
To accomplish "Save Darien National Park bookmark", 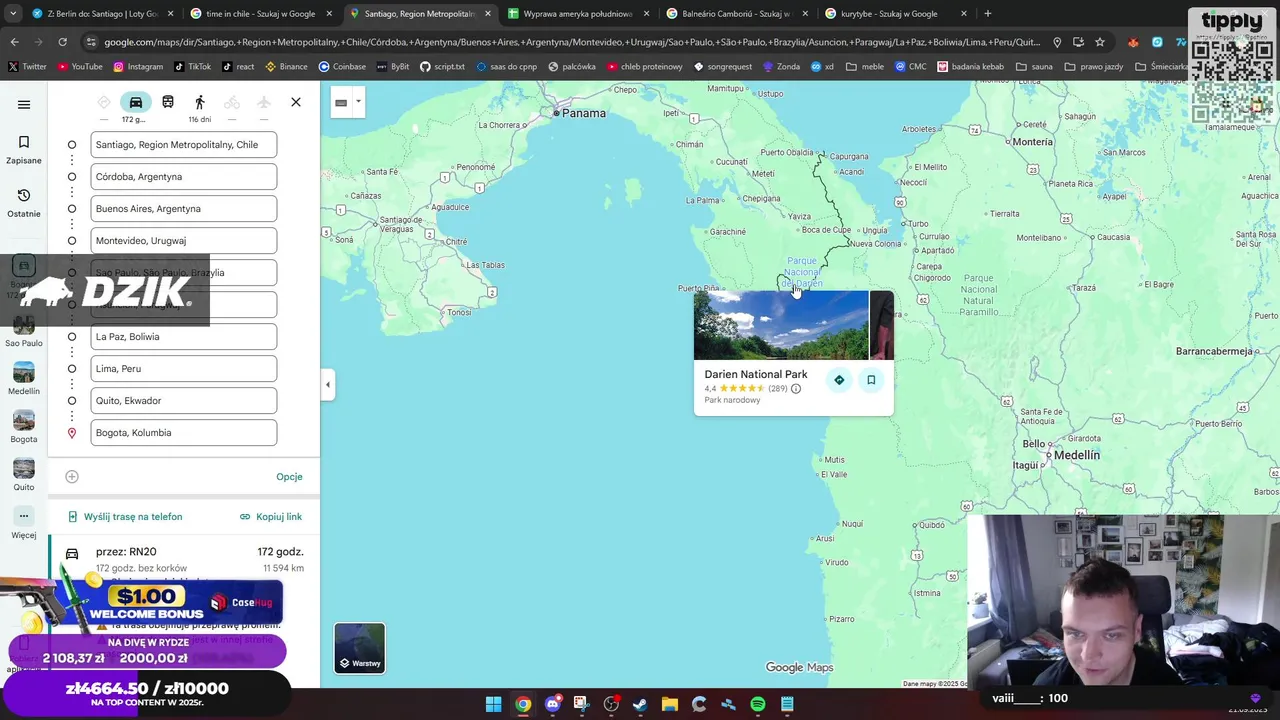I will pyautogui.click(x=871, y=380).
